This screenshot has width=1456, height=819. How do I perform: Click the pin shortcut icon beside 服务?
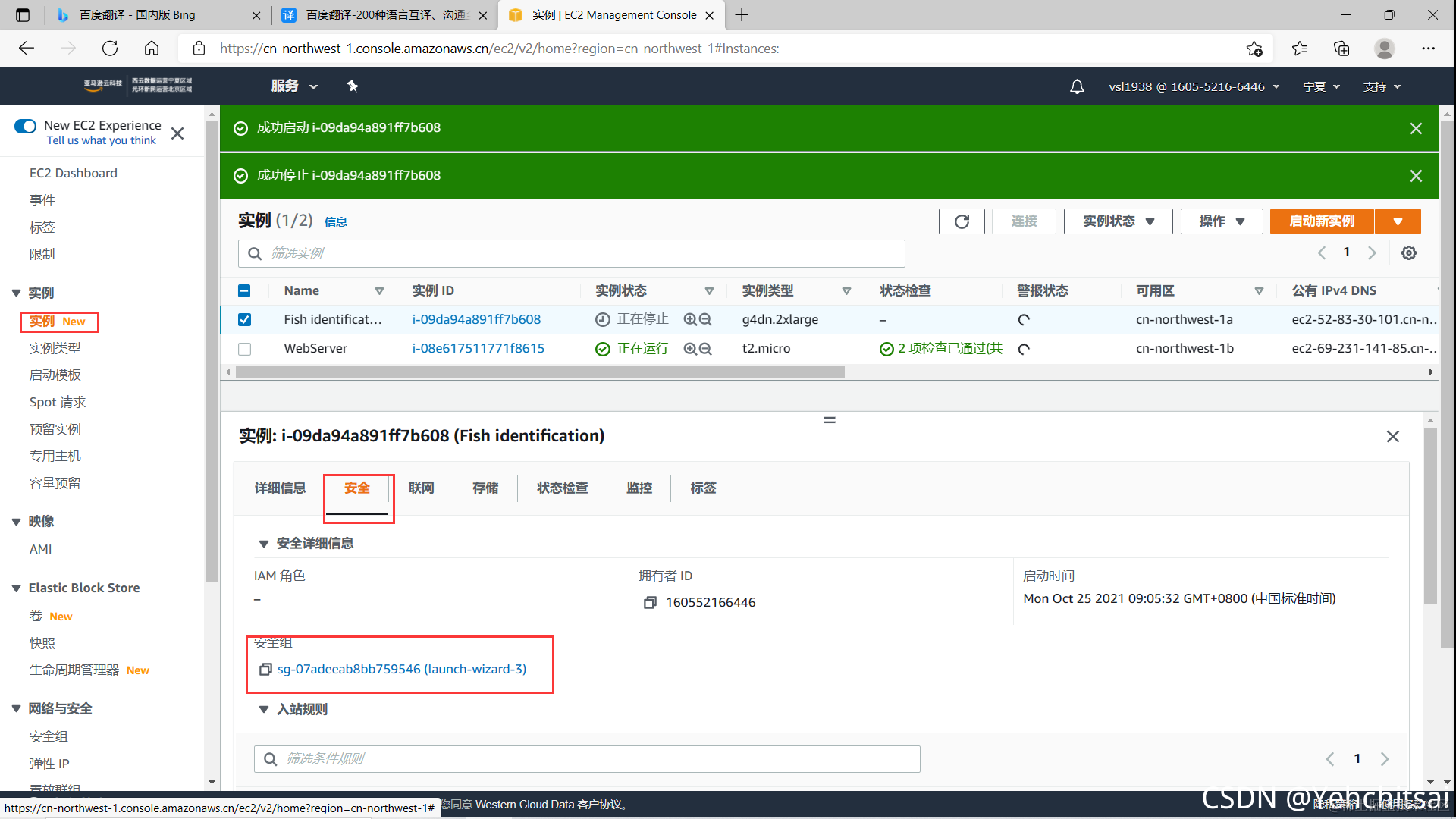pyautogui.click(x=353, y=86)
